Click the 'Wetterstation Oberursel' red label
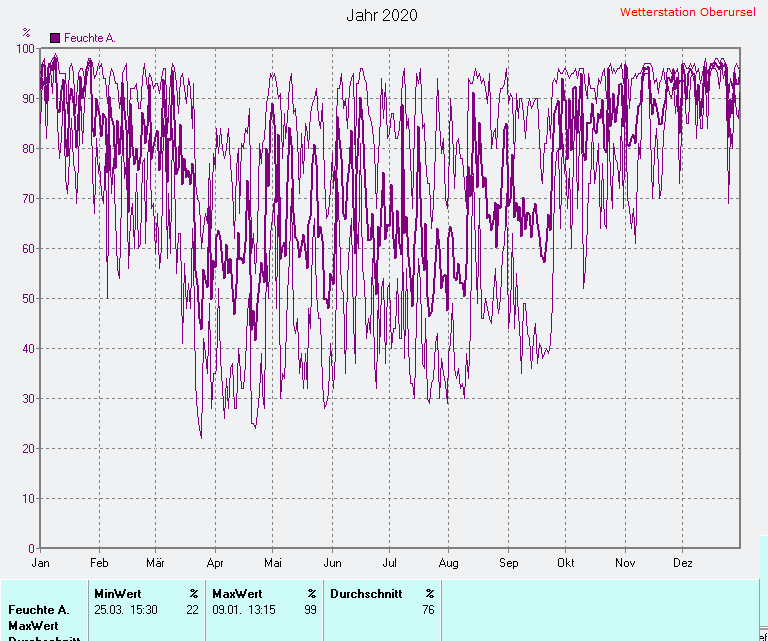Screen dimensions: 768x641 (x=687, y=12)
